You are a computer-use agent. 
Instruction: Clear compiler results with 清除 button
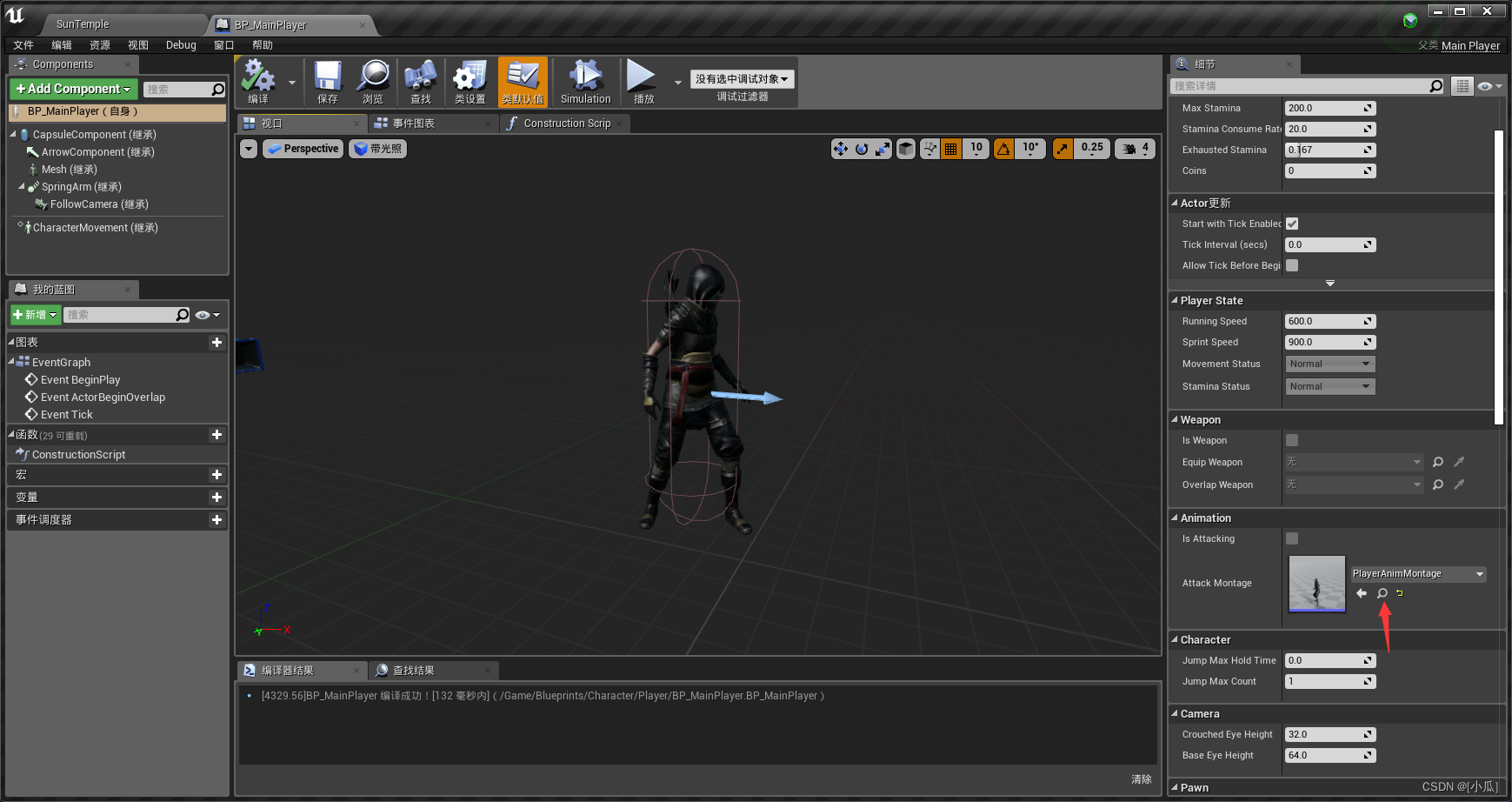[1142, 779]
